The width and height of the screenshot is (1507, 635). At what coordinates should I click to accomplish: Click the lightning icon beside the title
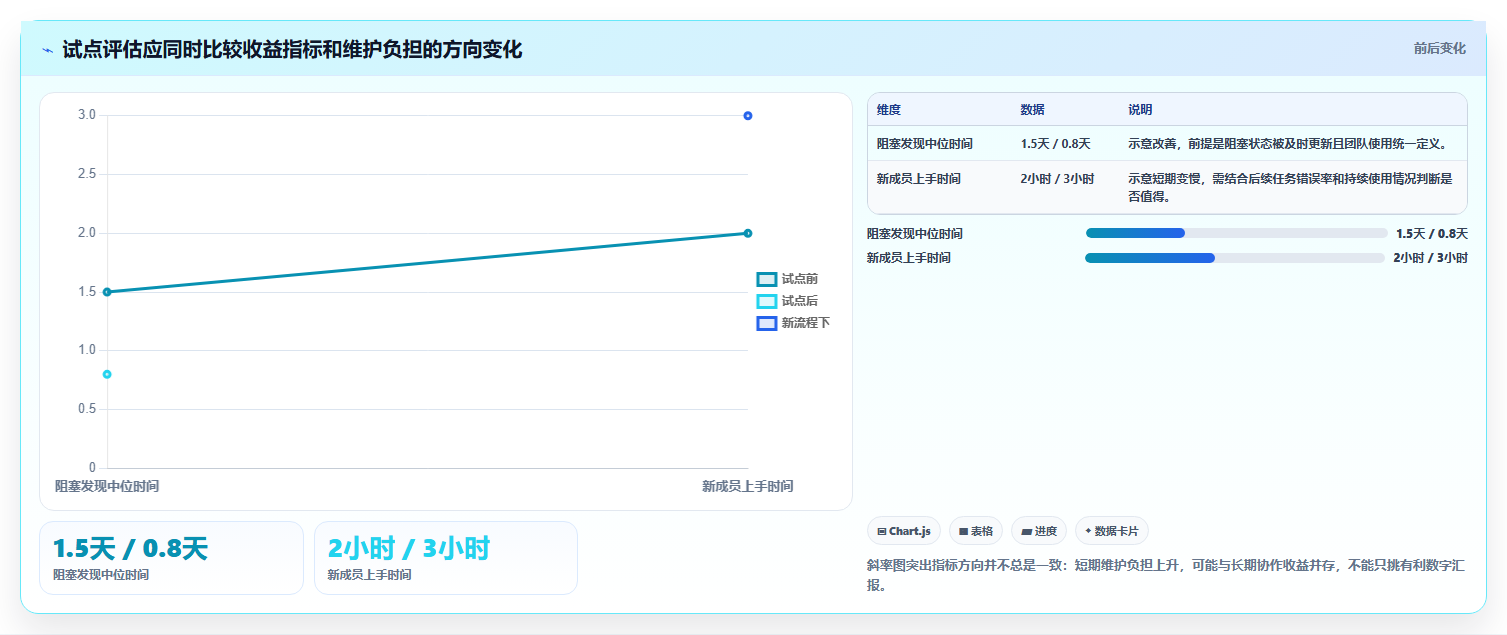click(47, 50)
